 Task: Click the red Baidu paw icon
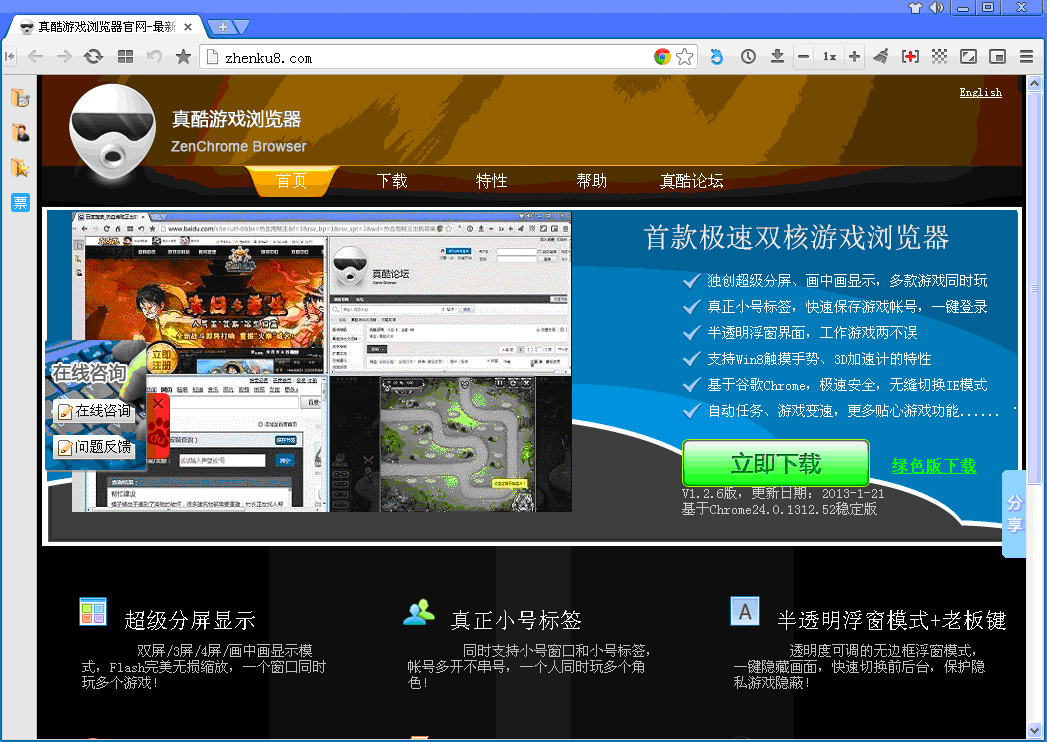click(158, 431)
